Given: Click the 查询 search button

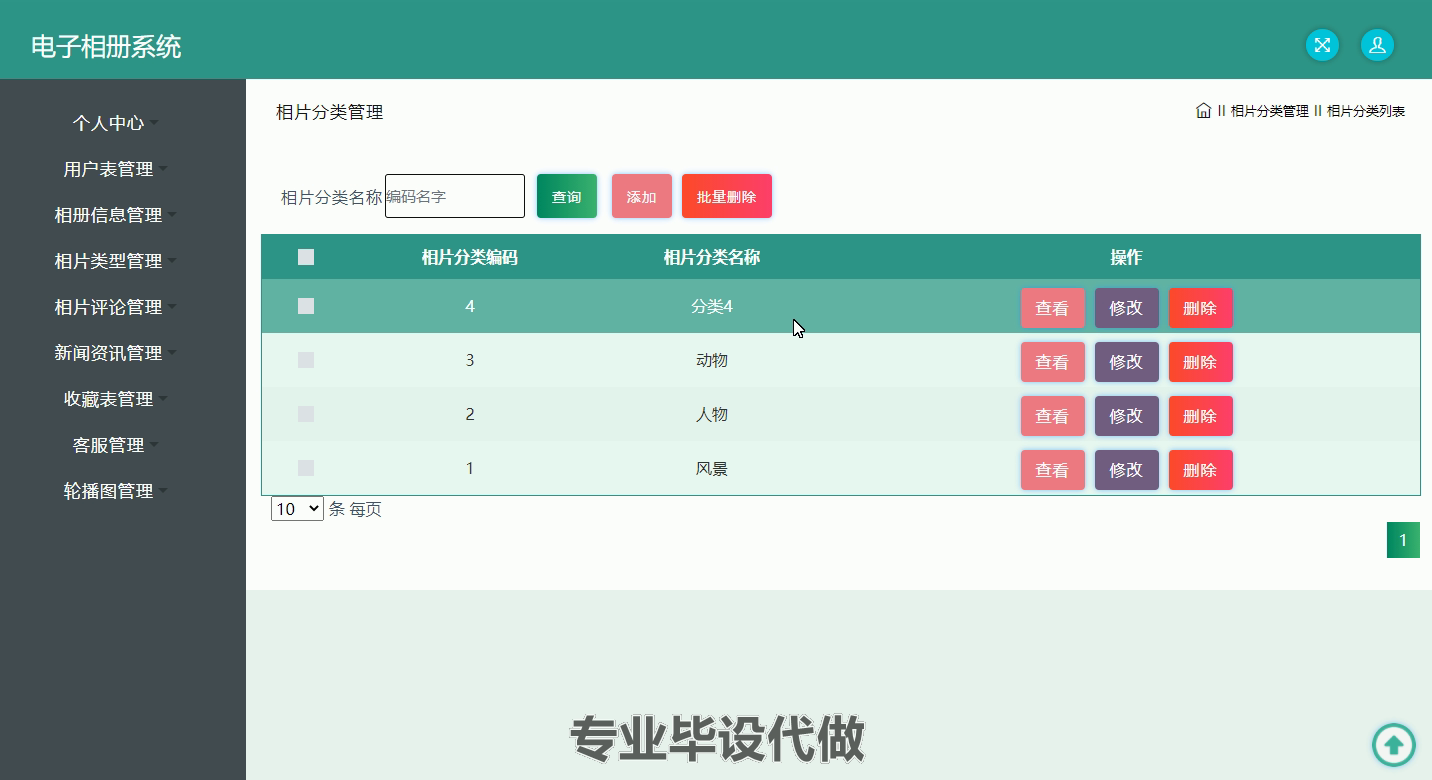Looking at the screenshot, I should tap(567, 196).
